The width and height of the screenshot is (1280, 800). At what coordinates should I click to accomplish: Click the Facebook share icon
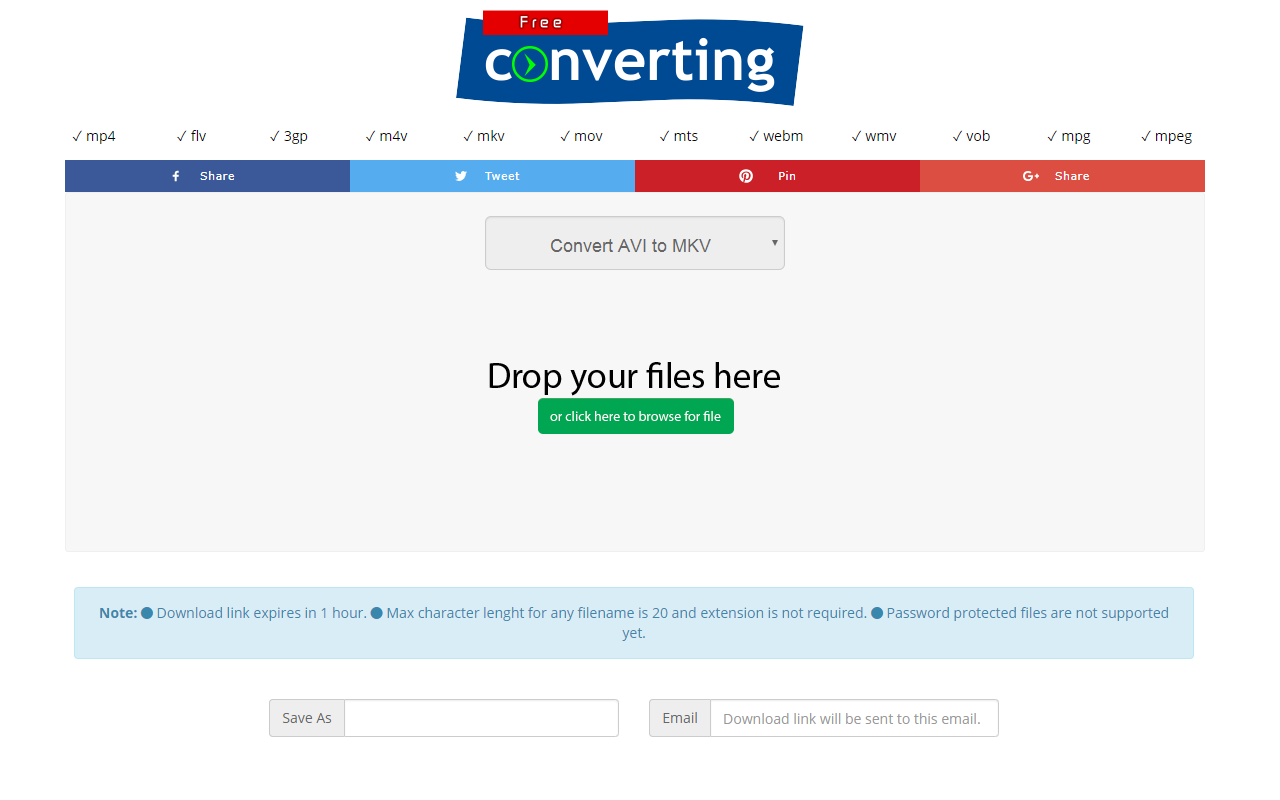(177, 176)
